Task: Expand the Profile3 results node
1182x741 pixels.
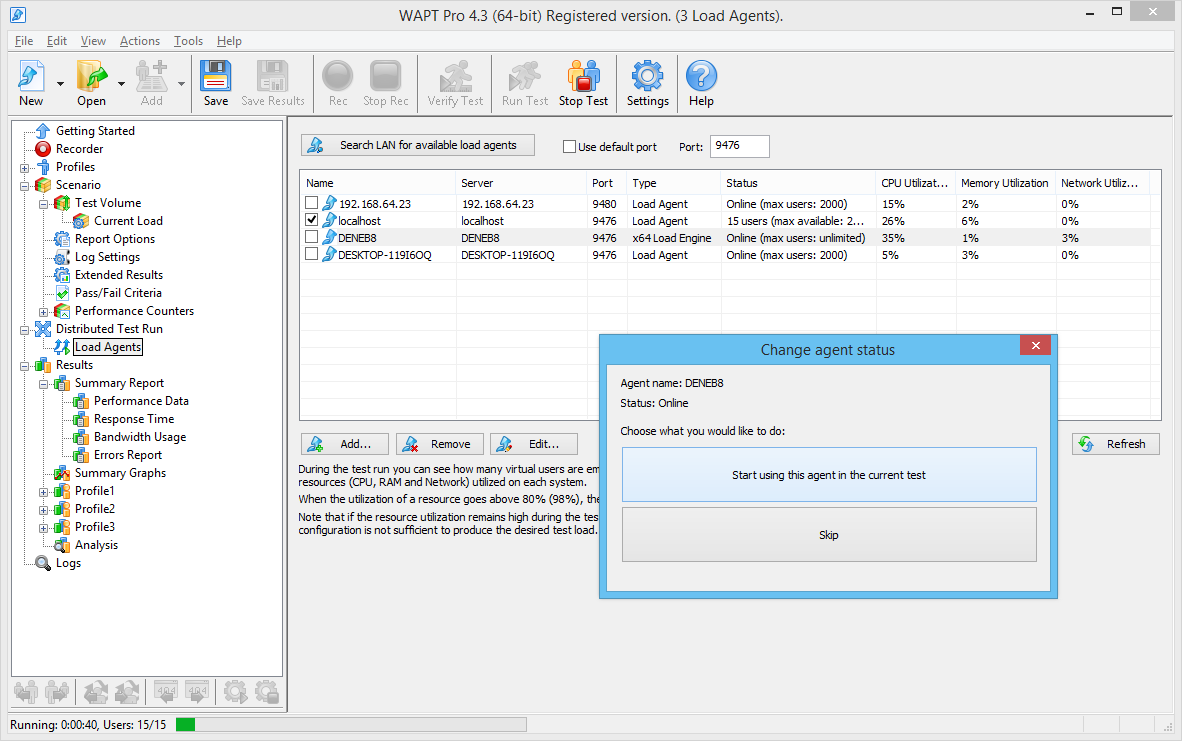Action: (x=44, y=528)
